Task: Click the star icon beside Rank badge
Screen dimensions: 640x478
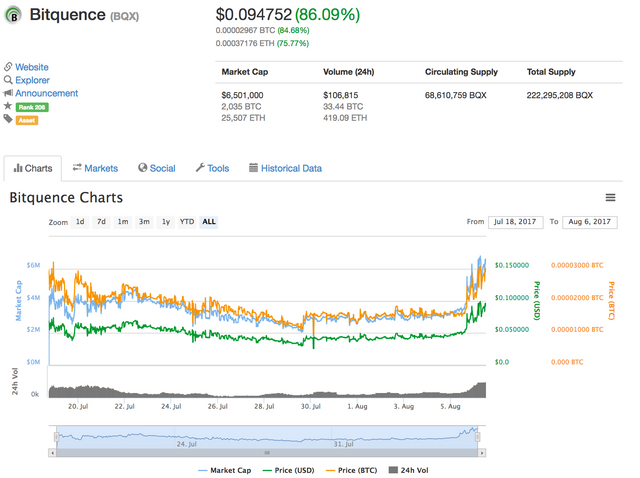Action: point(8,106)
